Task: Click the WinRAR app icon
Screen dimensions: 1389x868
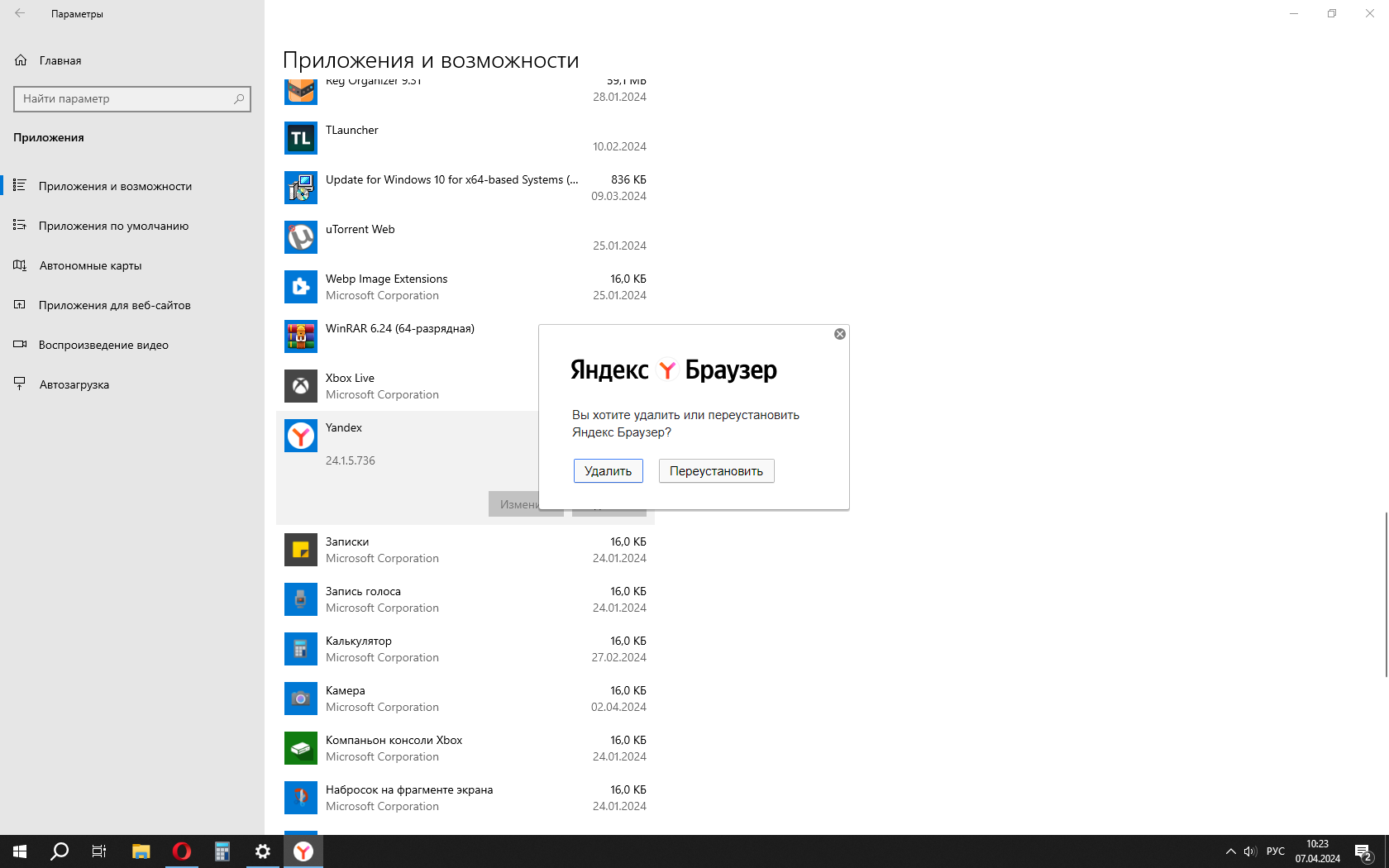Action: point(301,336)
